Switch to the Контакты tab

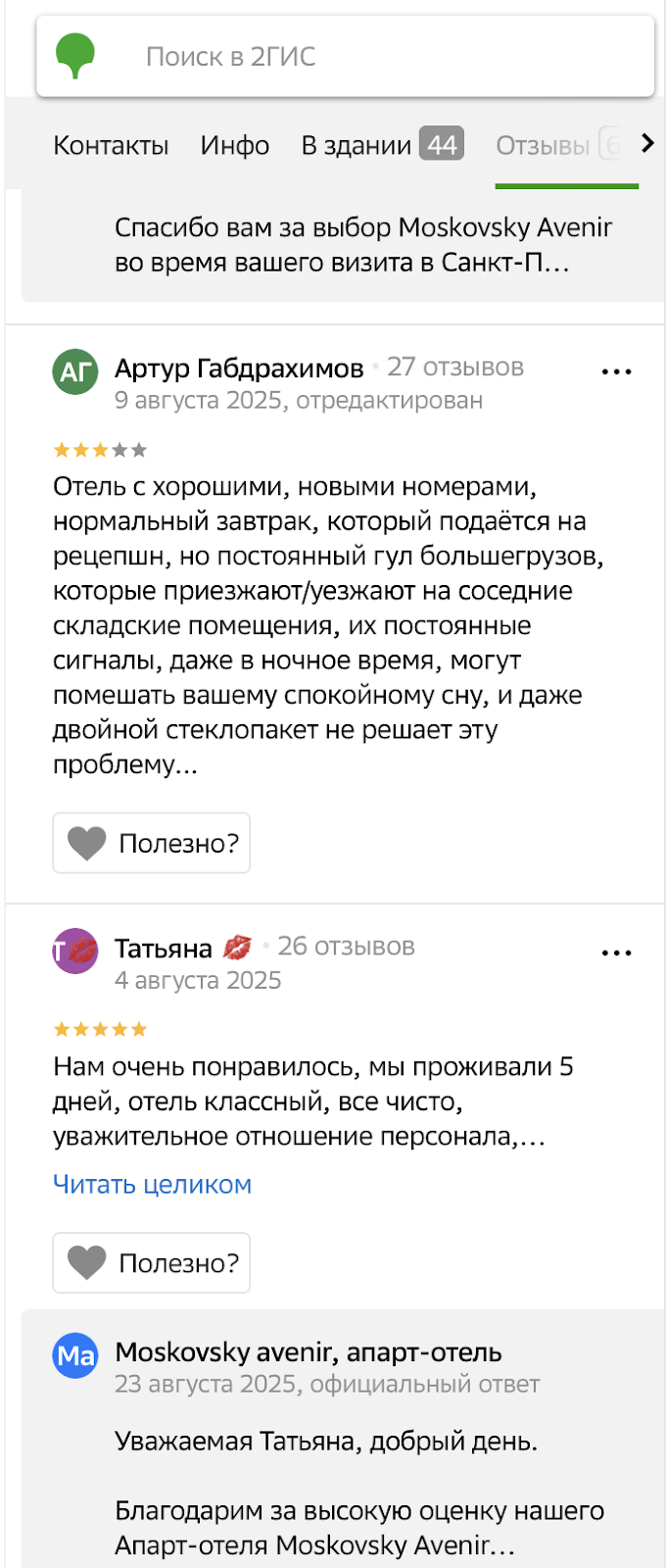click(111, 143)
